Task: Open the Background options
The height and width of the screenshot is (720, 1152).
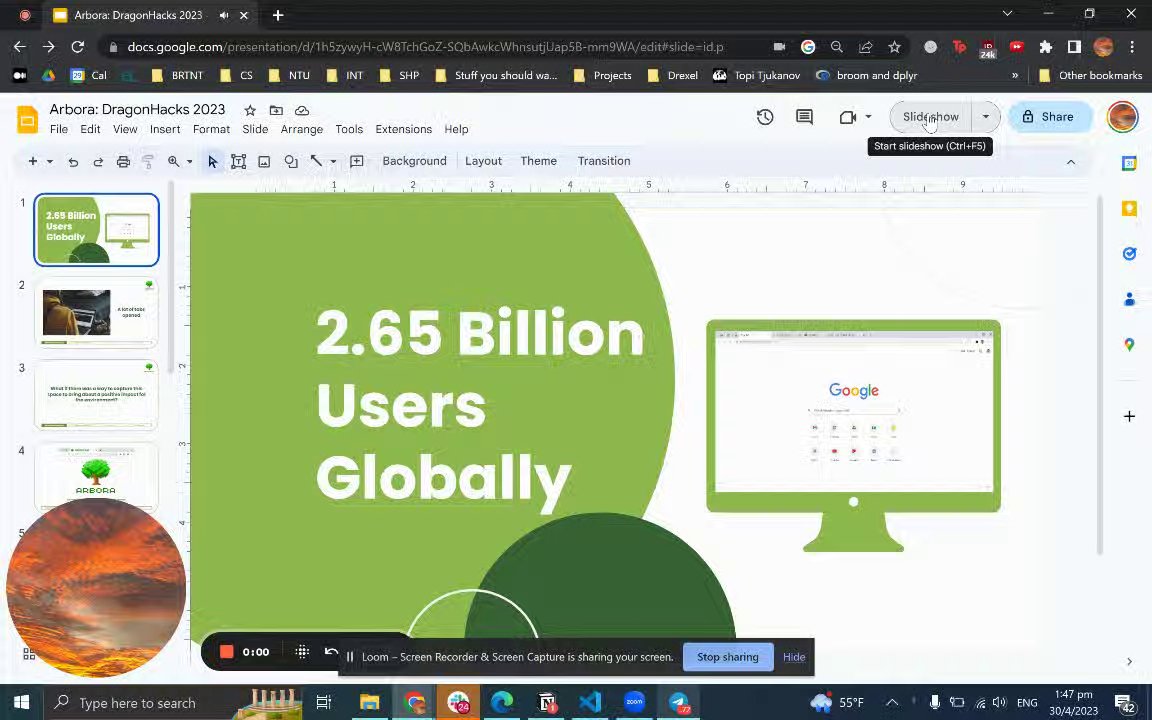Action: (x=414, y=161)
